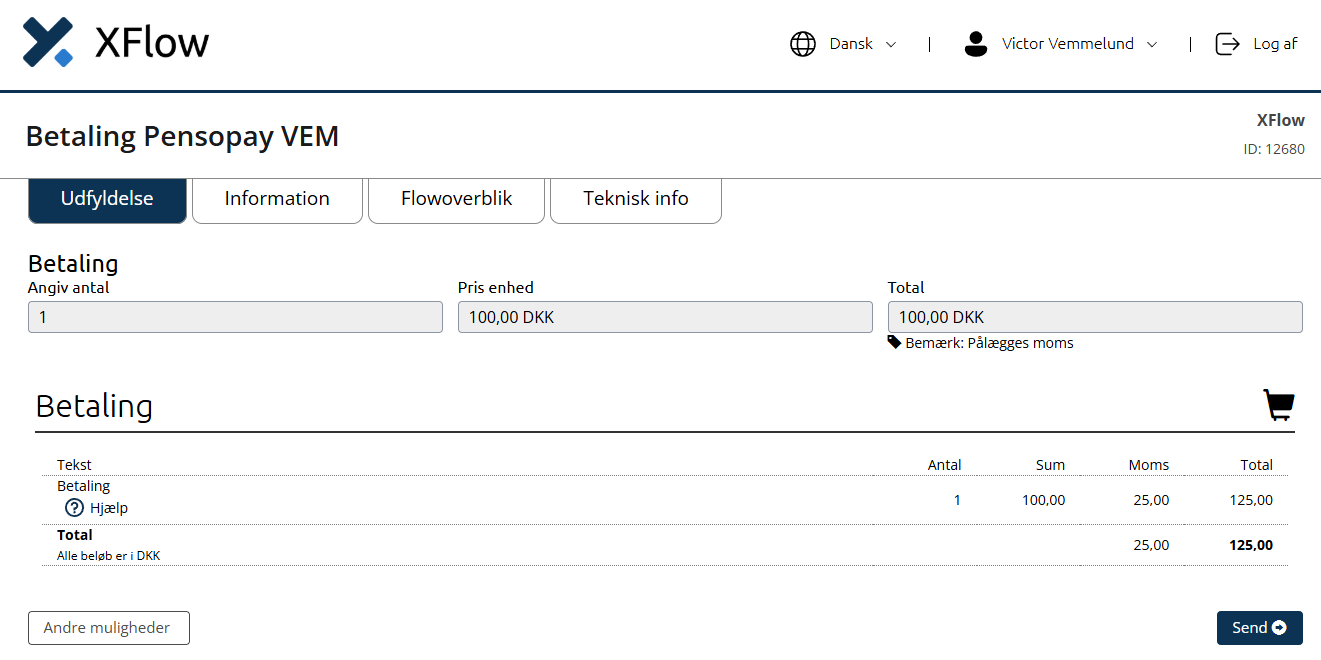Click the Hjælp question mark icon

[x=75, y=508]
